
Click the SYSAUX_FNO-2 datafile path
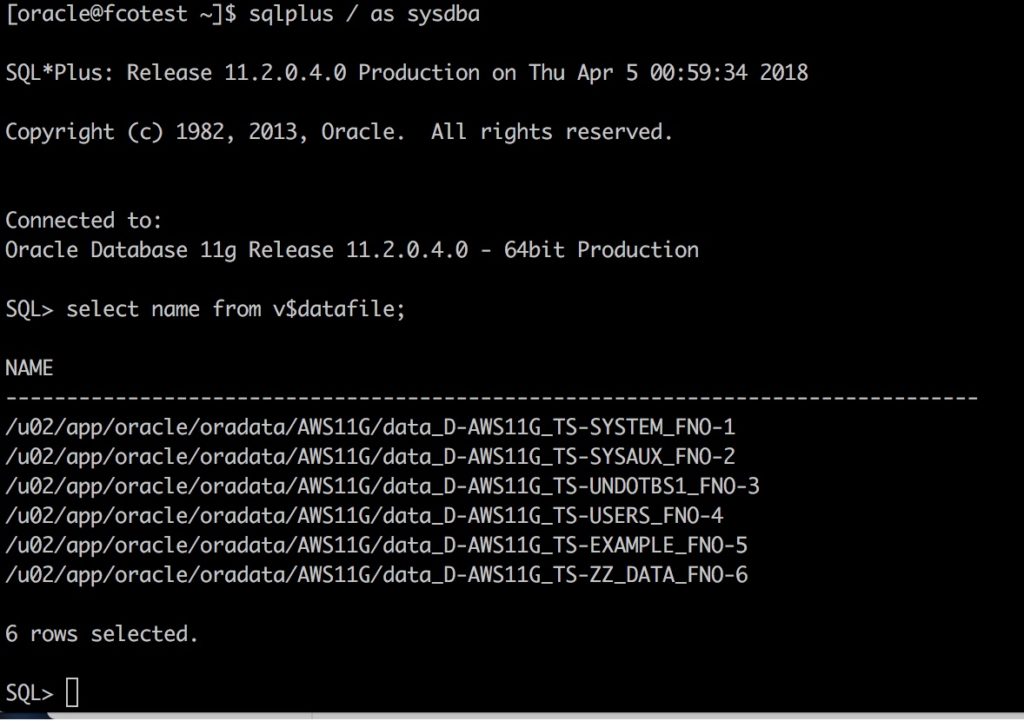[x=370, y=457]
